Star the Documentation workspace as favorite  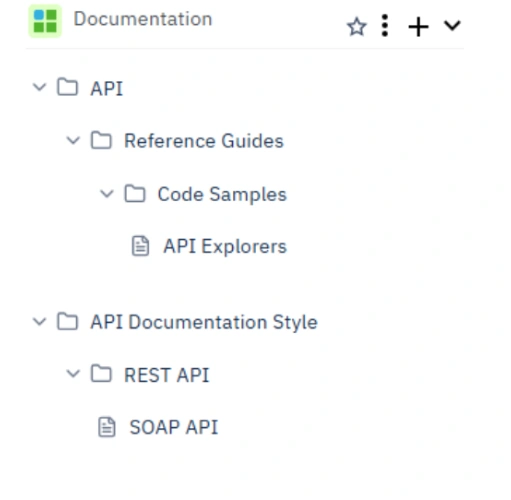357,27
